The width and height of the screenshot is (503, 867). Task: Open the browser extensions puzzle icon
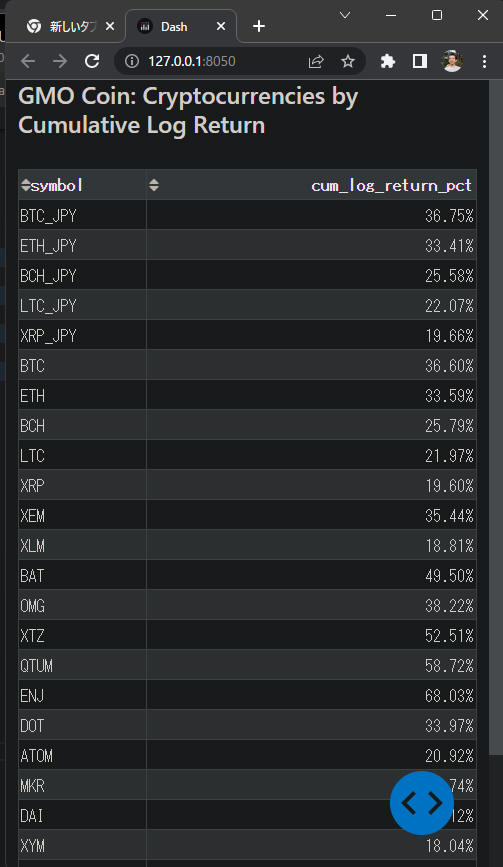(387, 61)
